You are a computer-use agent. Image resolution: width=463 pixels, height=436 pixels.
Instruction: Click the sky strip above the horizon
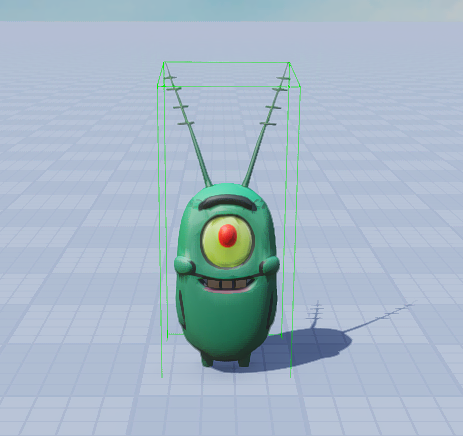pyautogui.click(x=231, y=11)
